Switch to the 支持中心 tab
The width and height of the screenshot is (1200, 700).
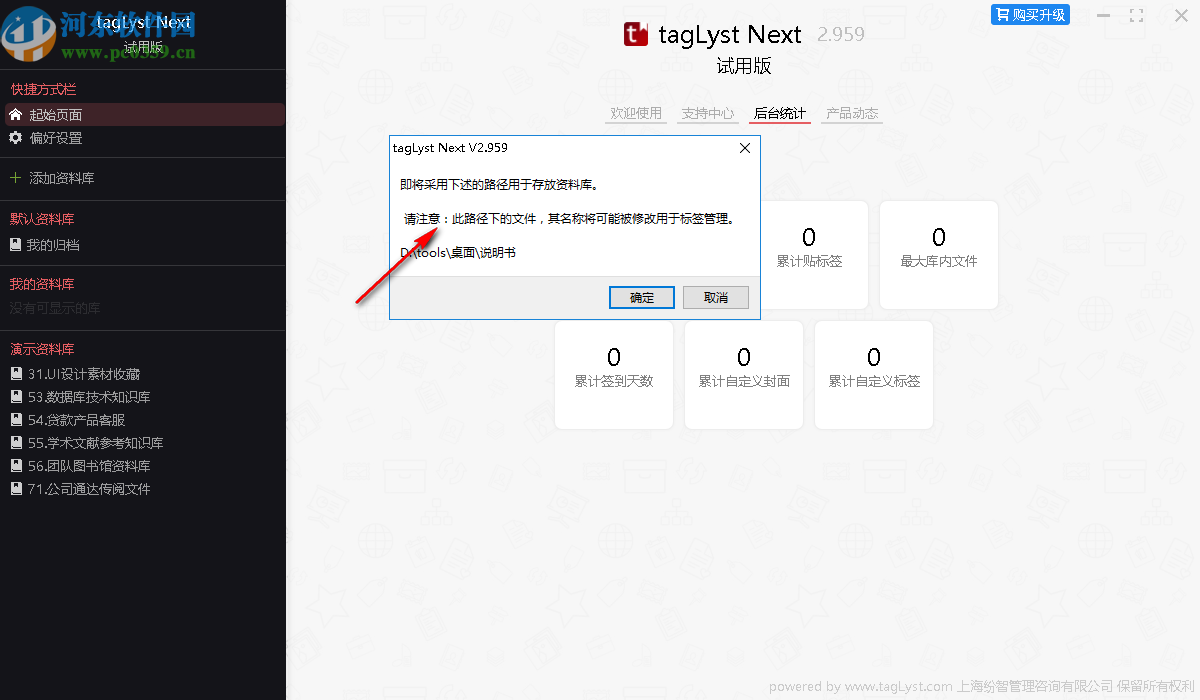point(707,113)
